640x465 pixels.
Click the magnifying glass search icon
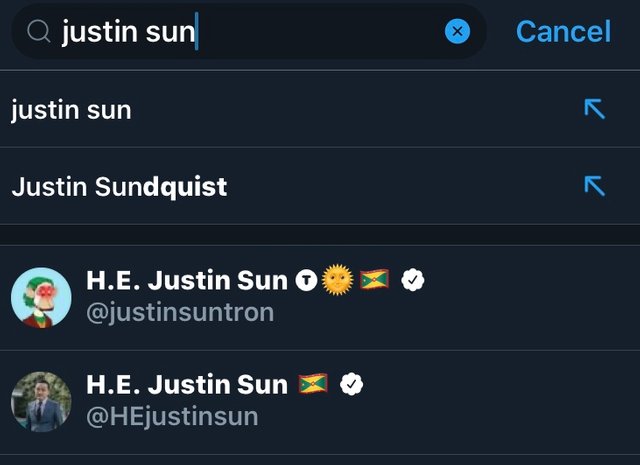[39, 31]
